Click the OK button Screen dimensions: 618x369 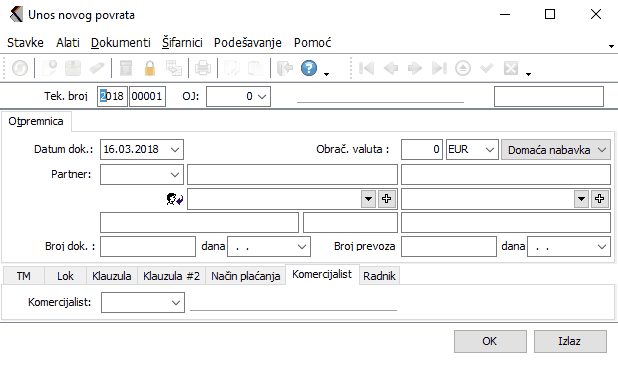click(490, 341)
